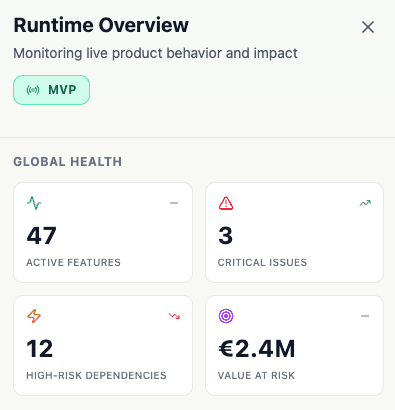Click the broadcast signal icon in MVP badge
The width and height of the screenshot is (395, 410).
(33, 90)
